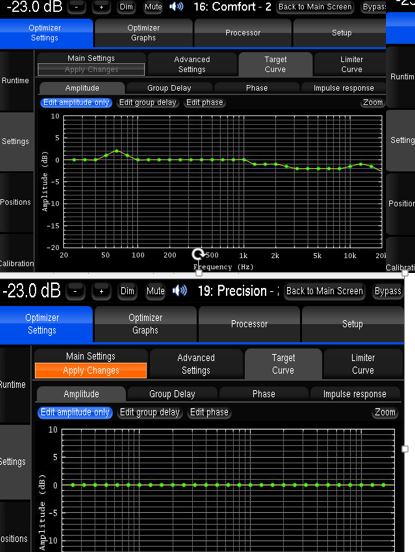Click Back to Main Screen in Precision screen

tap(324, 291)
